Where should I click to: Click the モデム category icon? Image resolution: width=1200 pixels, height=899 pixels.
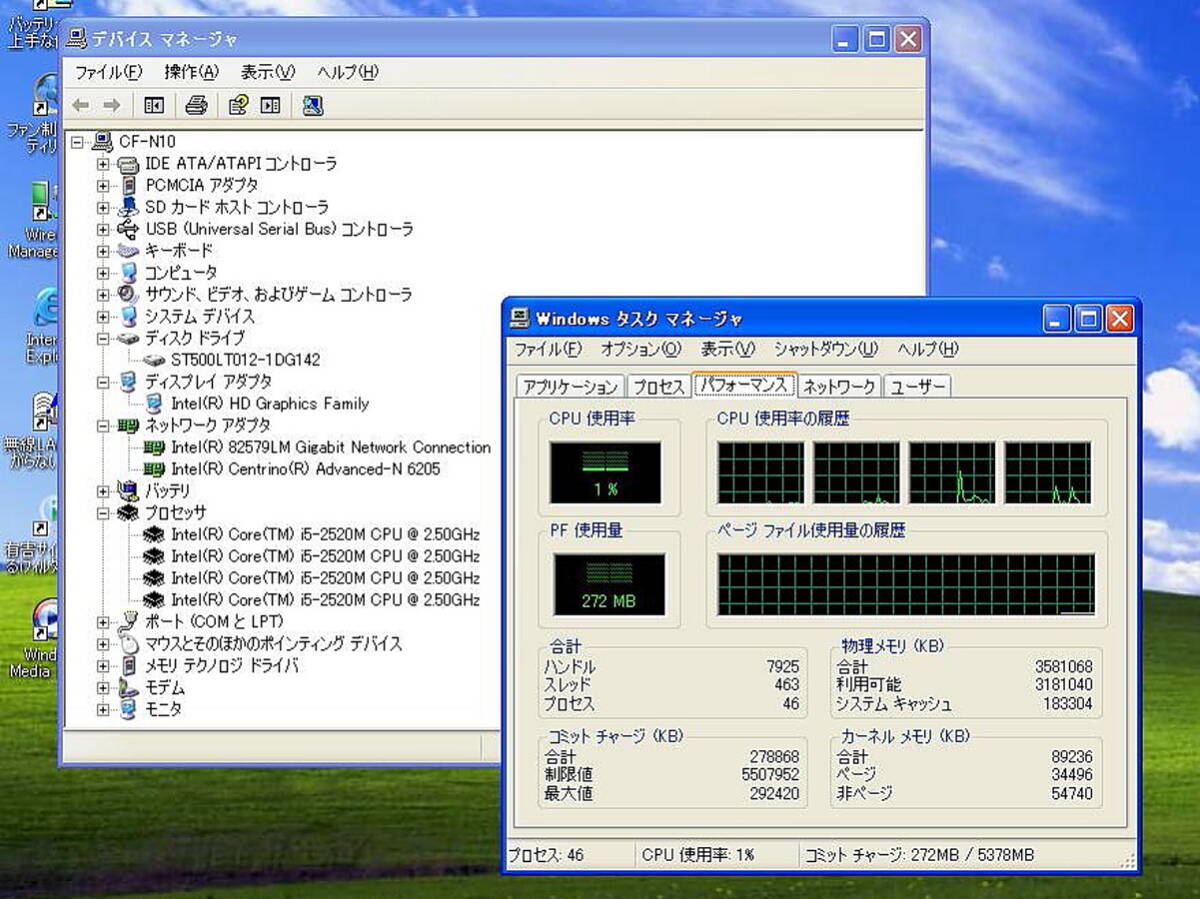point(128,687)
